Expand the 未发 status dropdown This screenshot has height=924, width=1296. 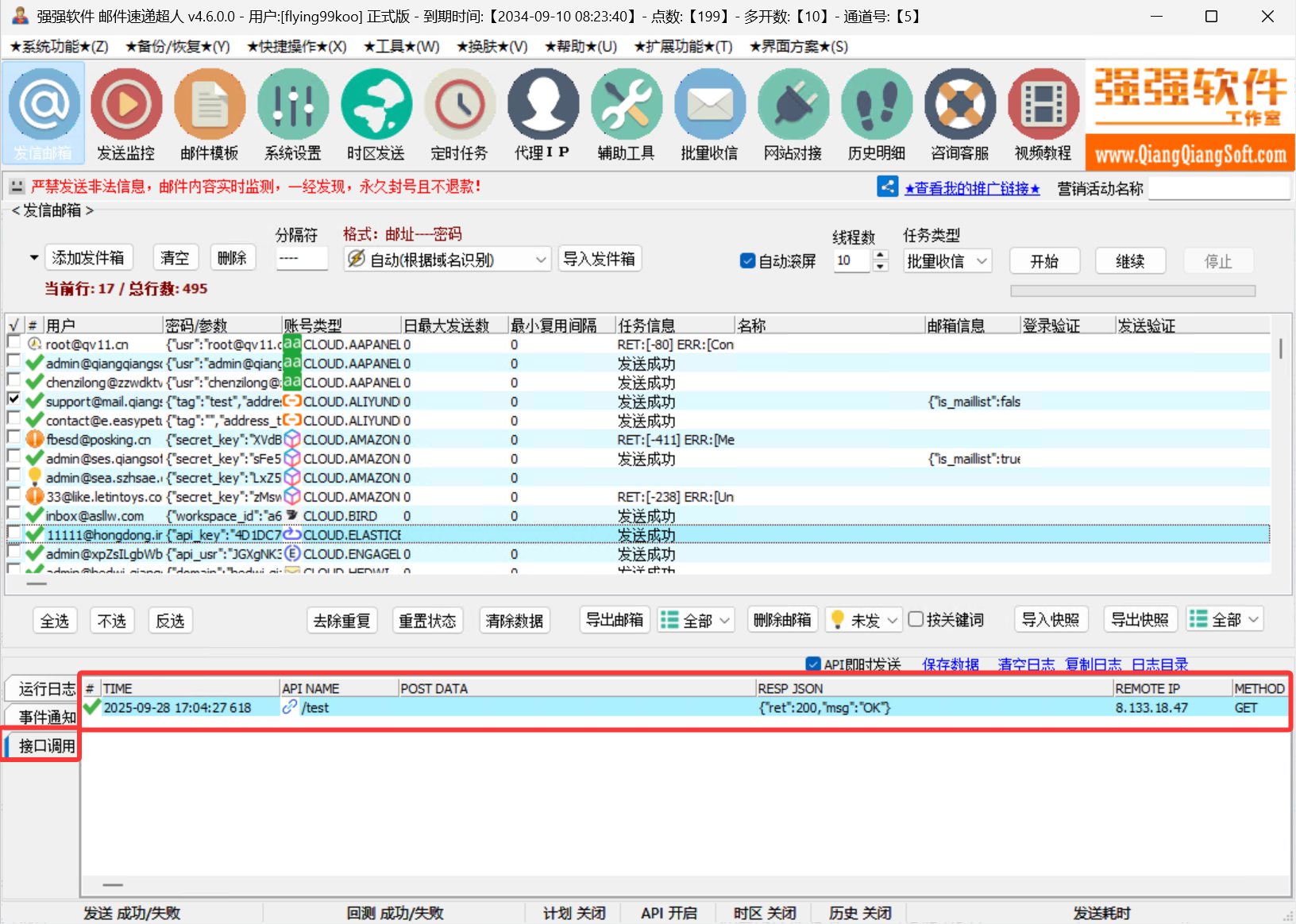tap(863, 620)
